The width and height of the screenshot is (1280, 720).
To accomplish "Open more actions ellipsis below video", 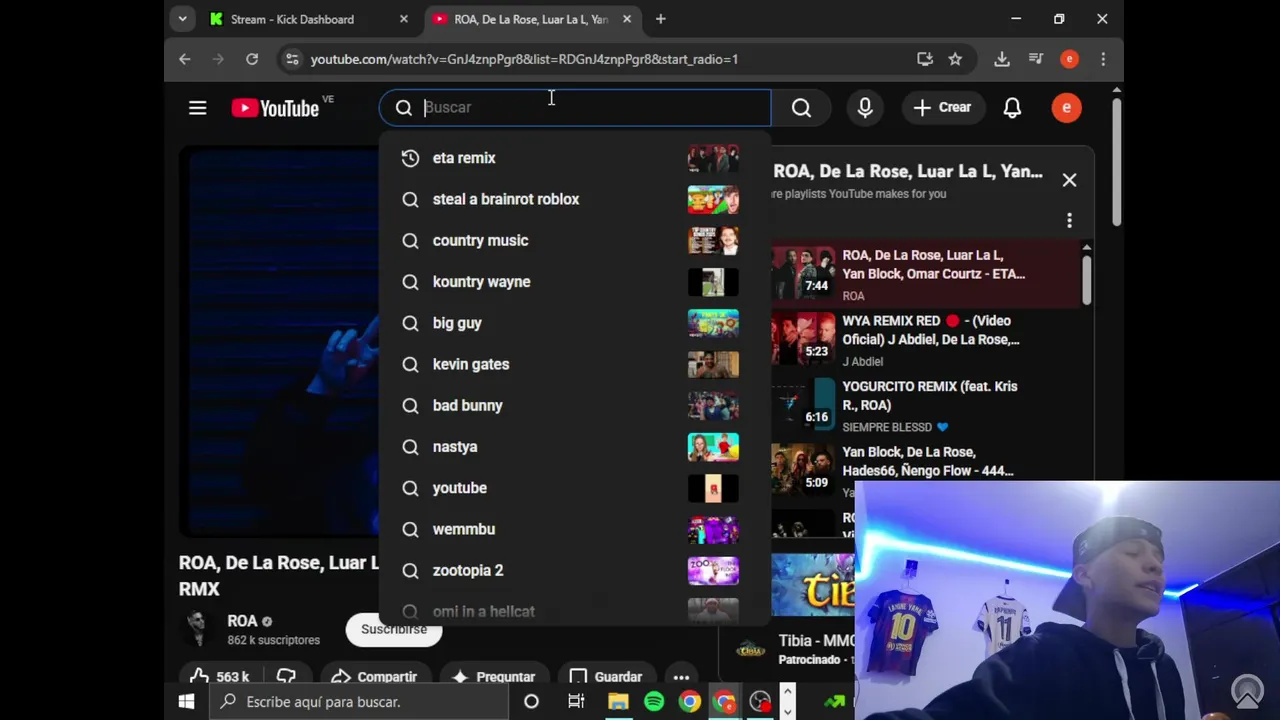I will tap(681, 677).
